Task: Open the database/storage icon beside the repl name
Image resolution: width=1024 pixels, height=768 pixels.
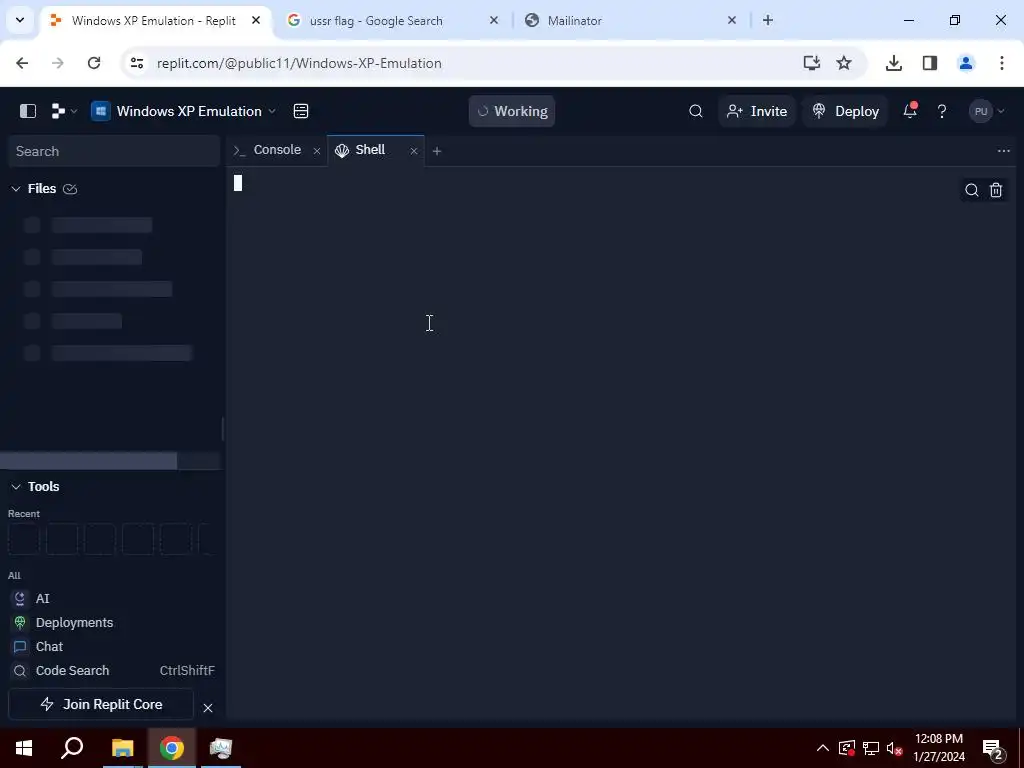Action: click(x=300, y=111)
